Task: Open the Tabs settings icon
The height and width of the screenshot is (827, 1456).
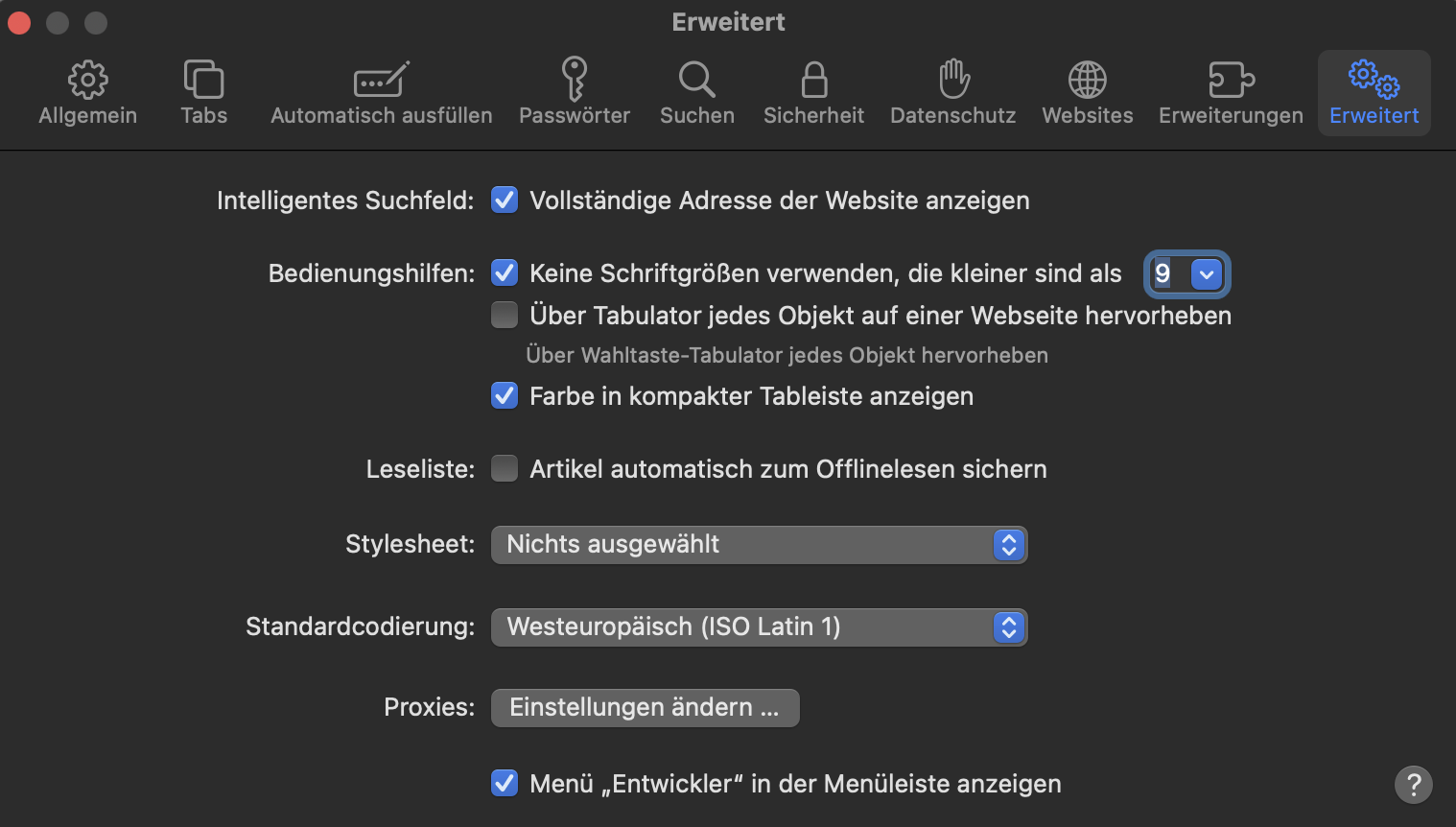Action: [203, 81]
